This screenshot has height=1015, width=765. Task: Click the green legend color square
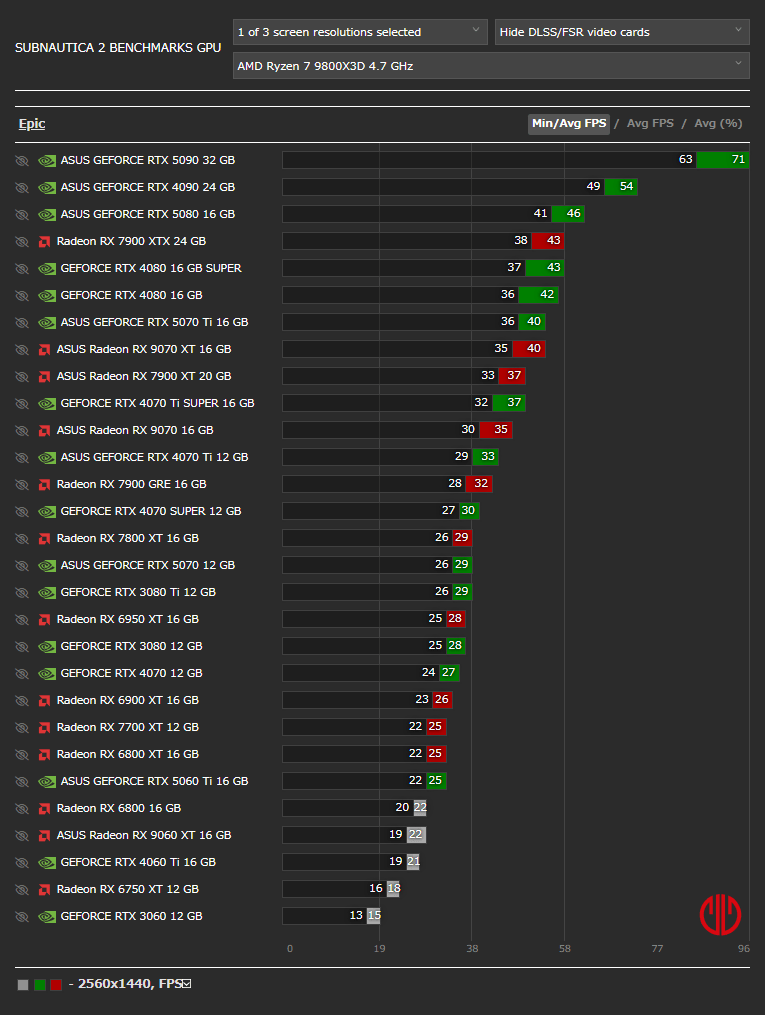[40, 985]
